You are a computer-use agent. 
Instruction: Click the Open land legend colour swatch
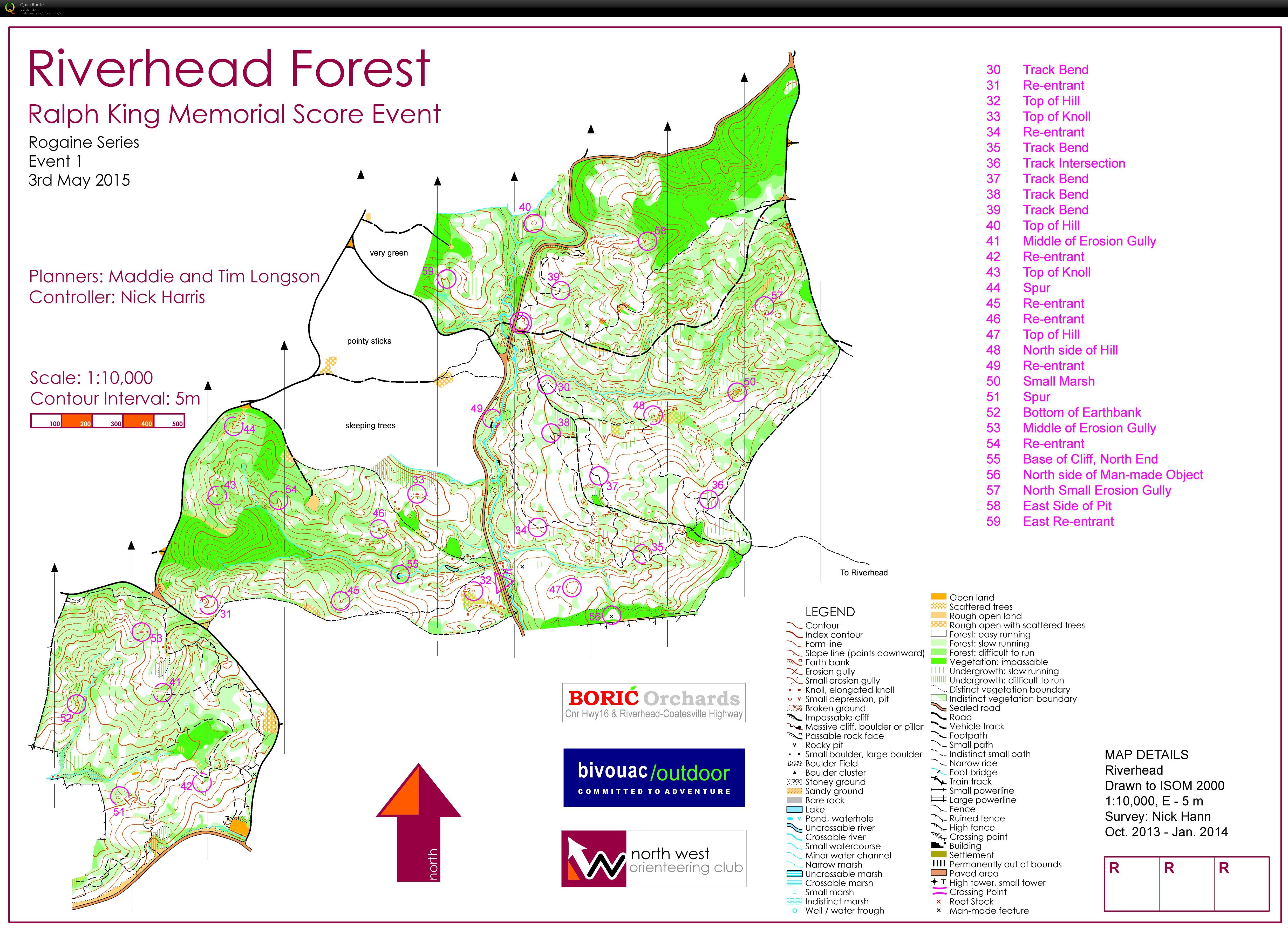[x=939, y=597]
